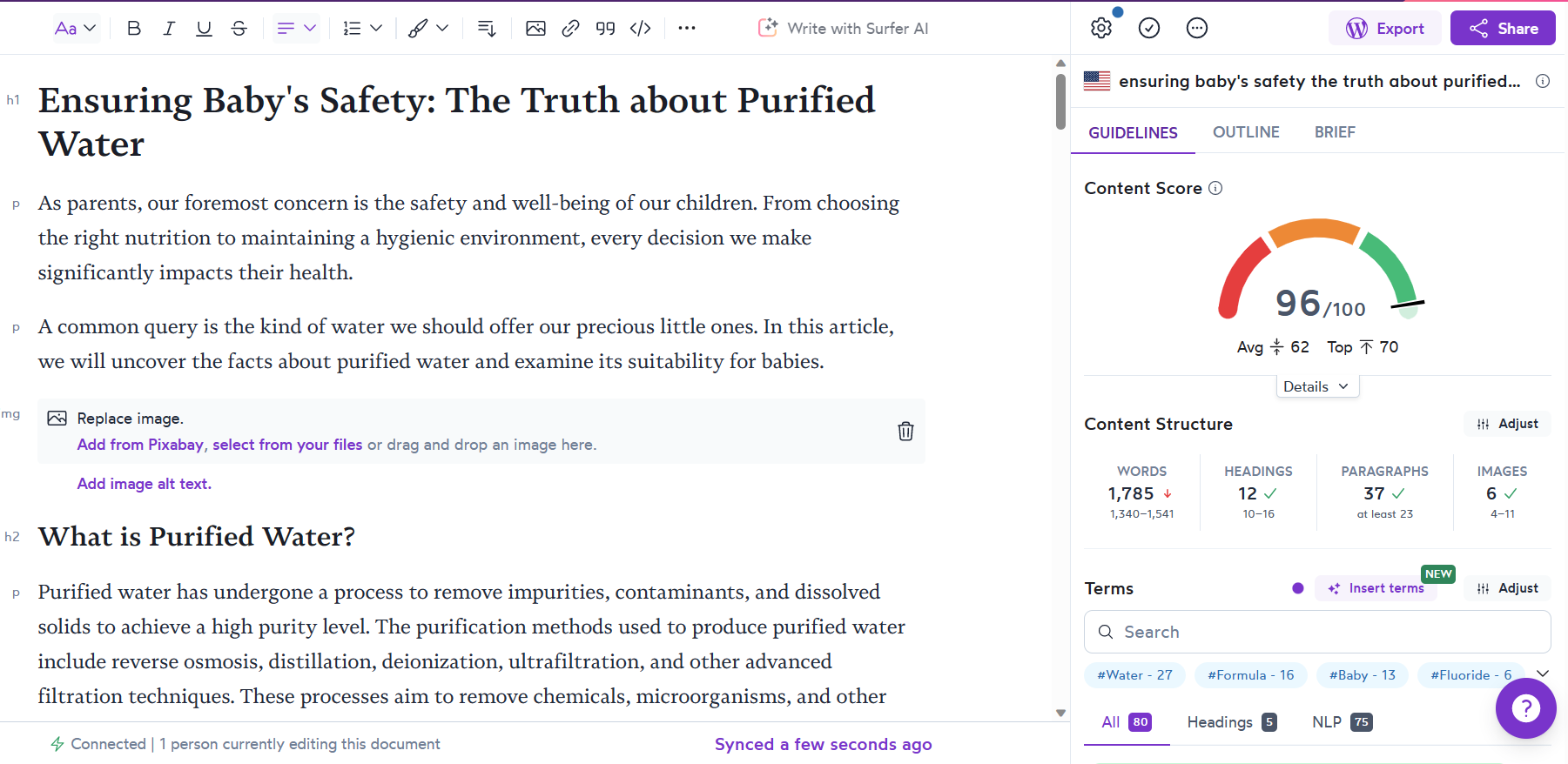Click the Terms search field
The width and height of the screenshot is (1568, 764).
(x=1317, y=632)
